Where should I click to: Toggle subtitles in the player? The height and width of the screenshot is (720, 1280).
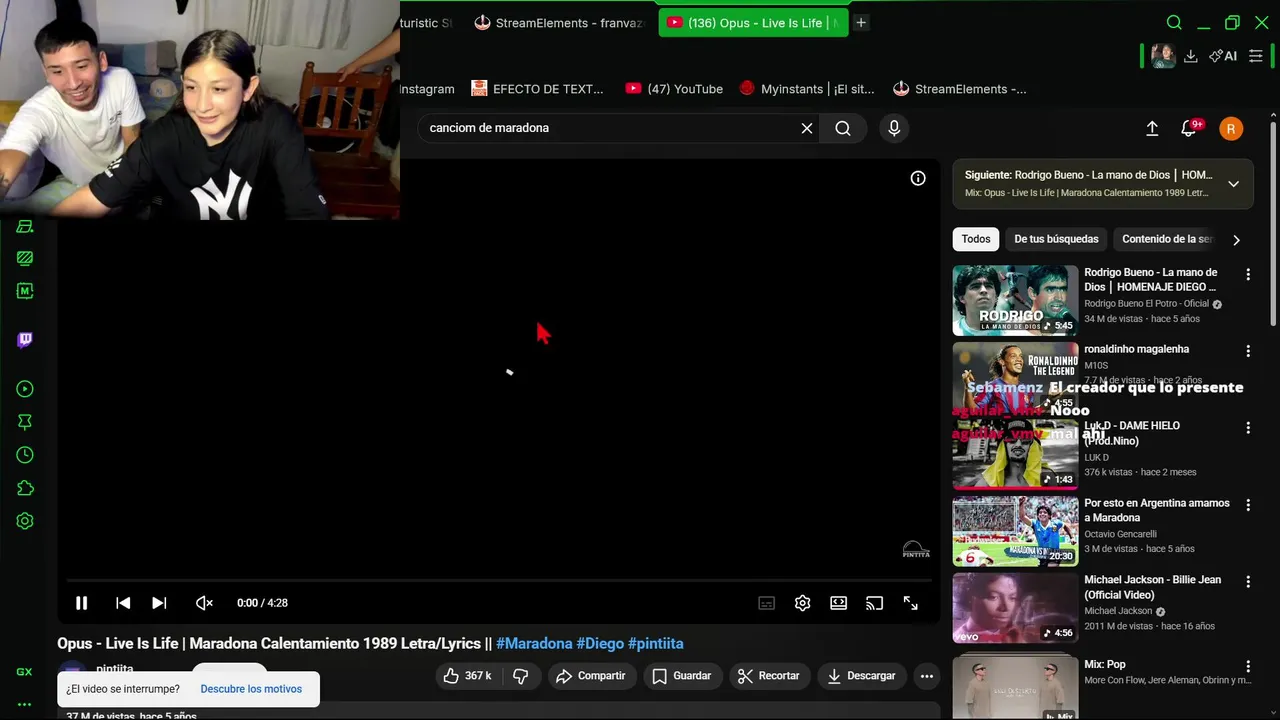766,603
